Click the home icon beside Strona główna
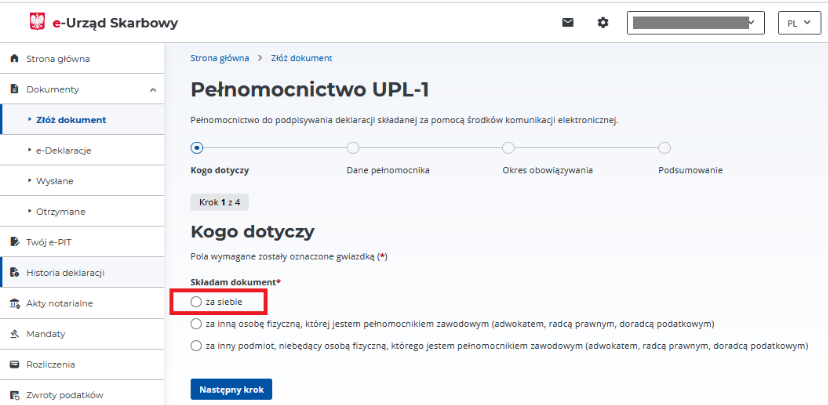828x405 pixels. pyautogui.click(x=14, y=59)
